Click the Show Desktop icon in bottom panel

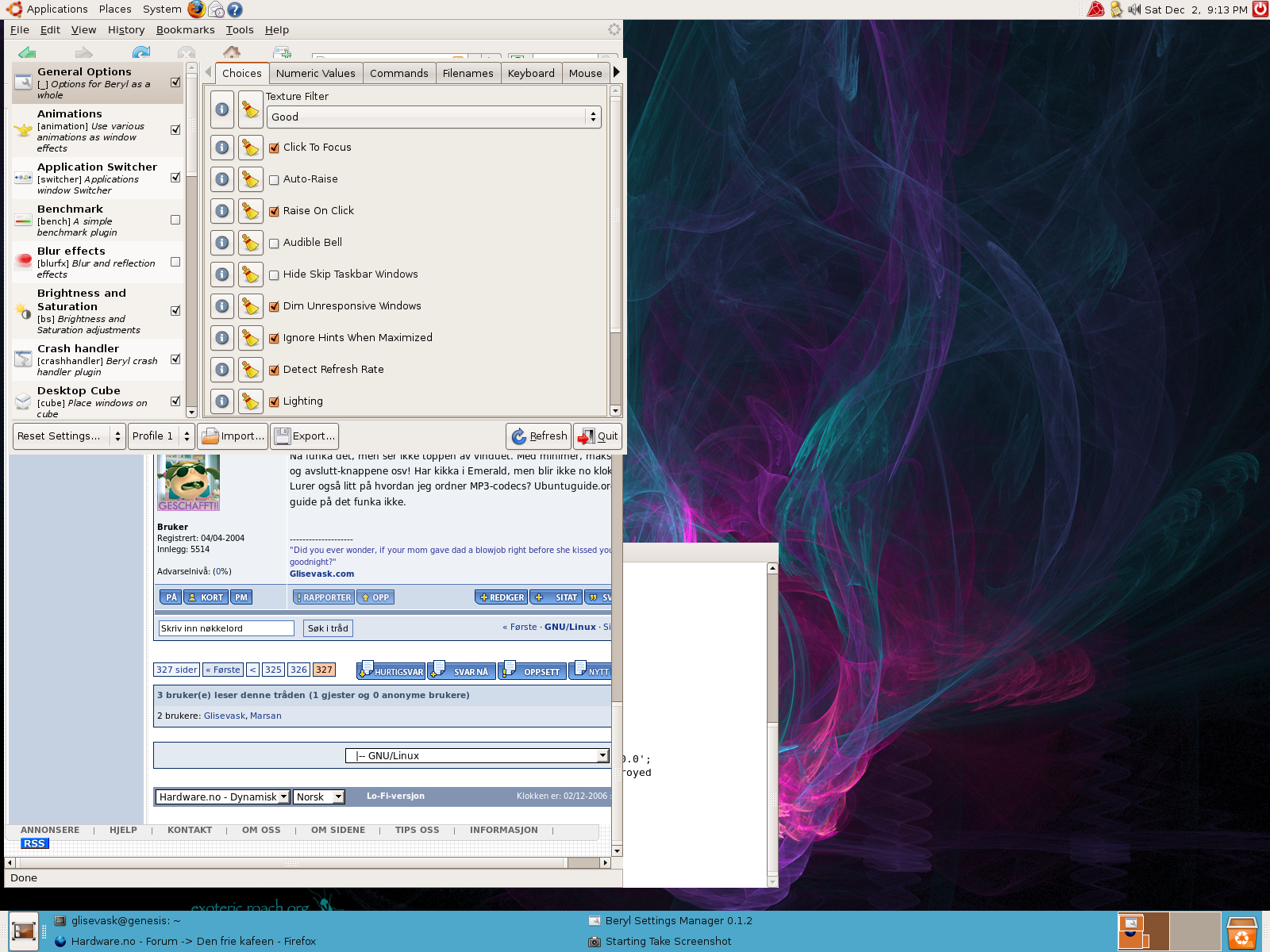point(24,931)
